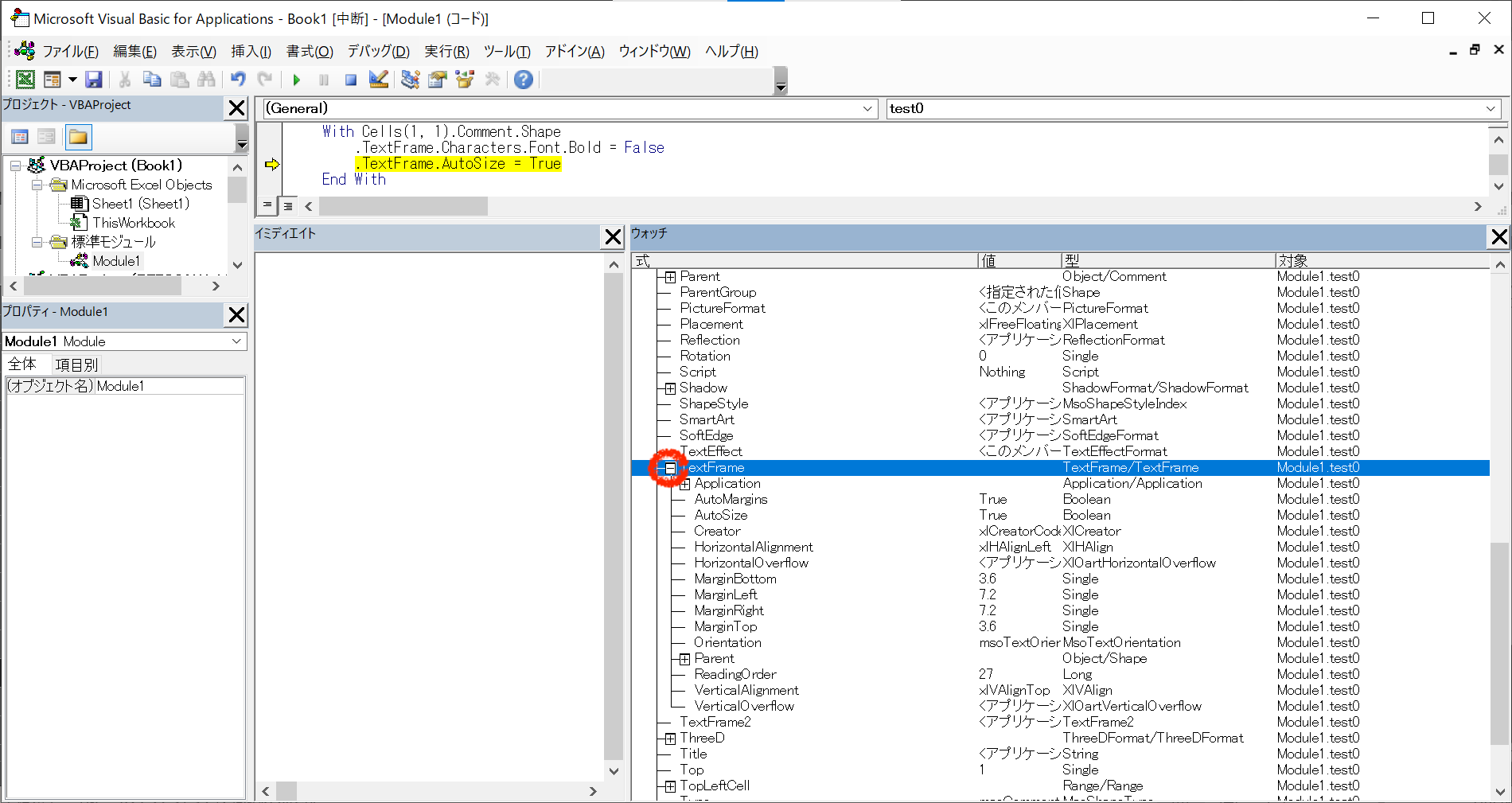Viewport: 1512px width, 803px height.
Task: Select the MarginBottom watch row
Action: click(x=1060, y=579)
